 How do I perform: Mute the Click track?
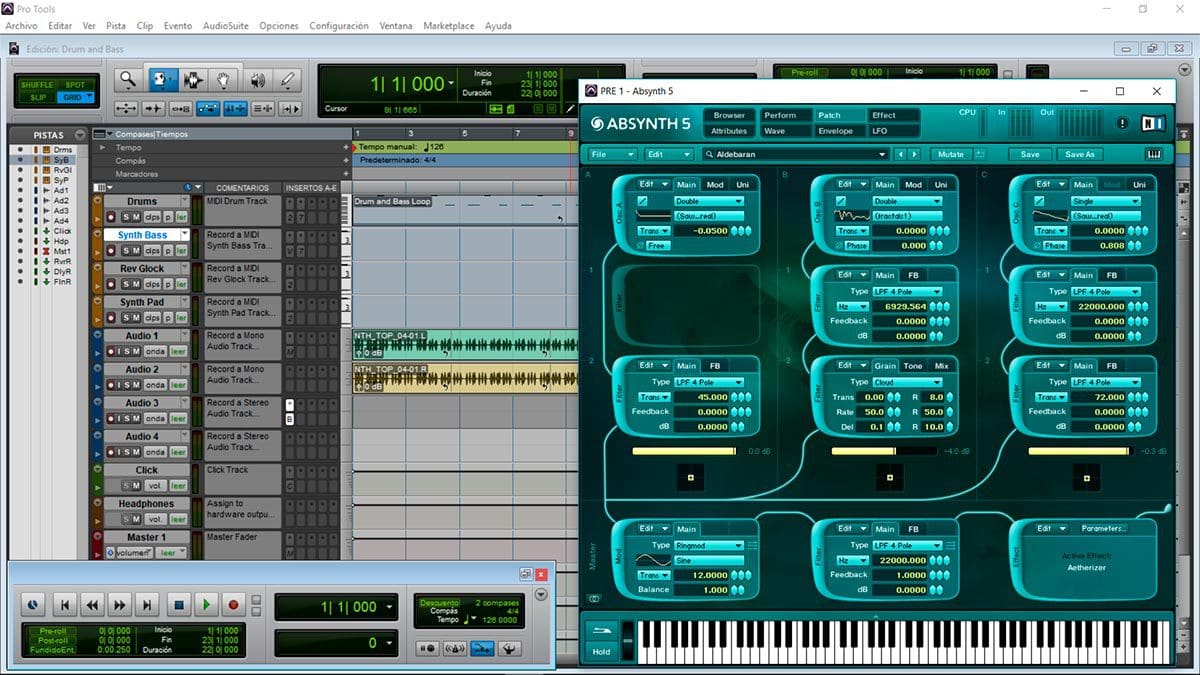137,485
